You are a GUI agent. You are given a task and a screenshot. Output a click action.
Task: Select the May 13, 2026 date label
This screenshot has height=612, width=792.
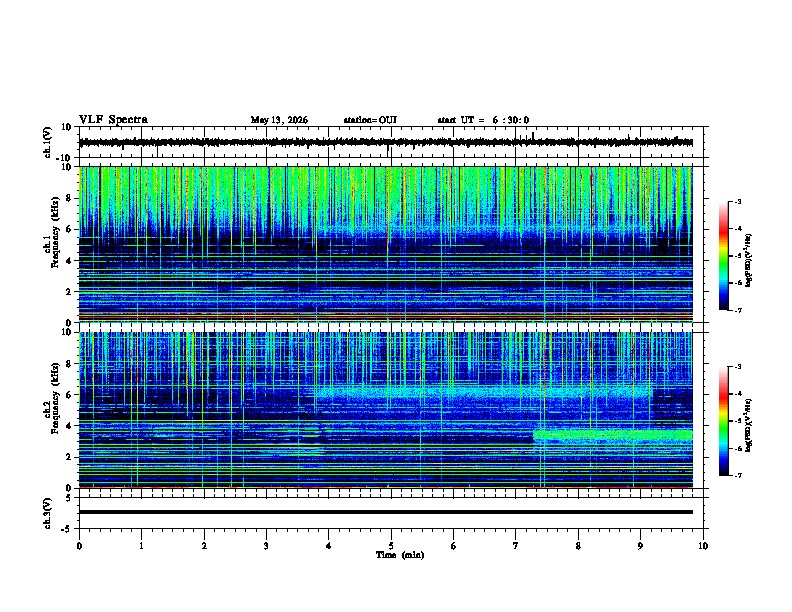(279, 120)
